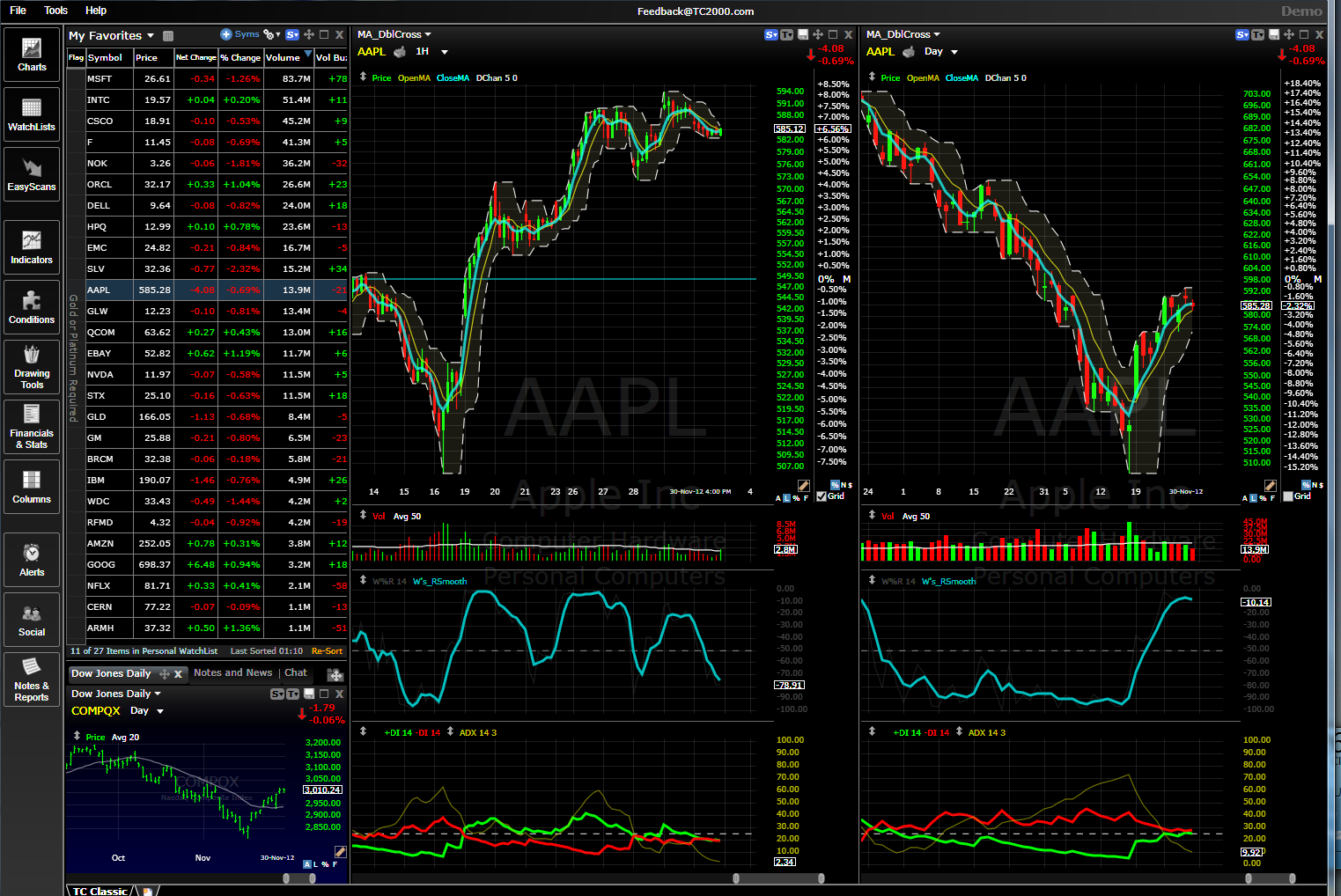This screenshot has width=1341, height=896.
Task: Click the watchlist S symbol-link button
Action: tap(292, 34)
